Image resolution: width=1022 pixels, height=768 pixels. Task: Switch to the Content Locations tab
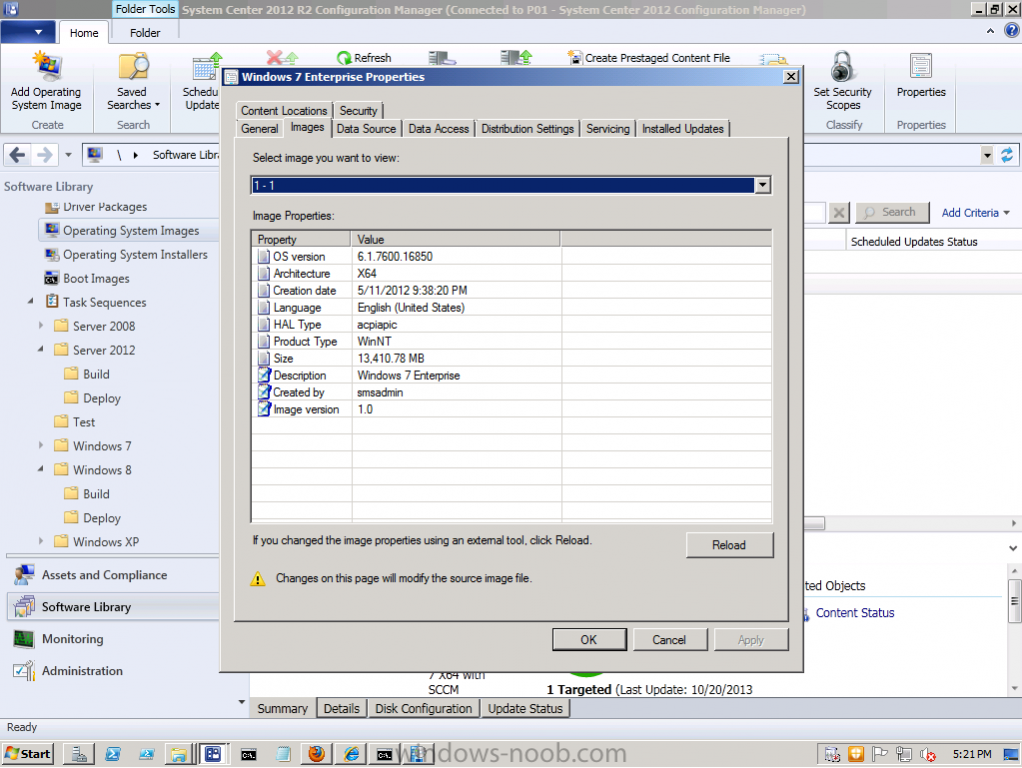point(284,111)
